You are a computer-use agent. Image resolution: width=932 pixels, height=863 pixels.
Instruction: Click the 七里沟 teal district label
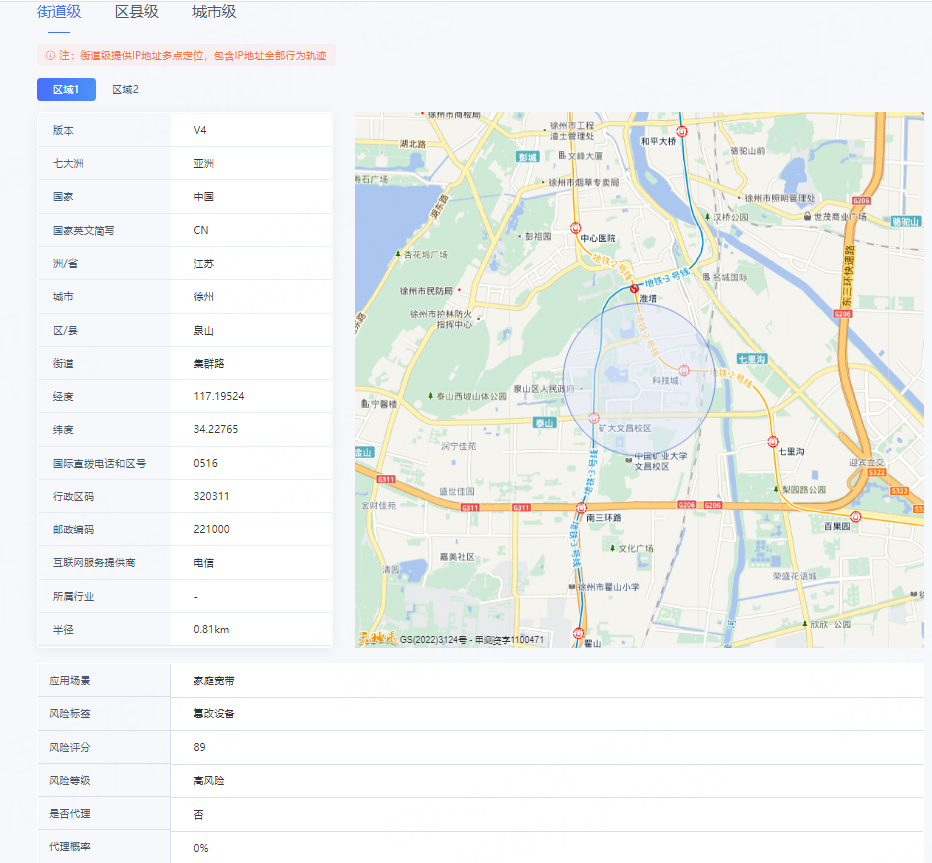coord(752,359)
